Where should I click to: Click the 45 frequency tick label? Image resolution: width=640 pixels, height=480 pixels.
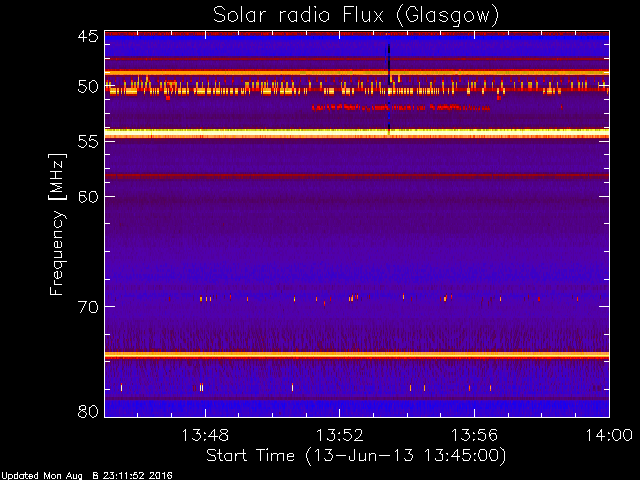pyautogui.click(x=88, y=36)
